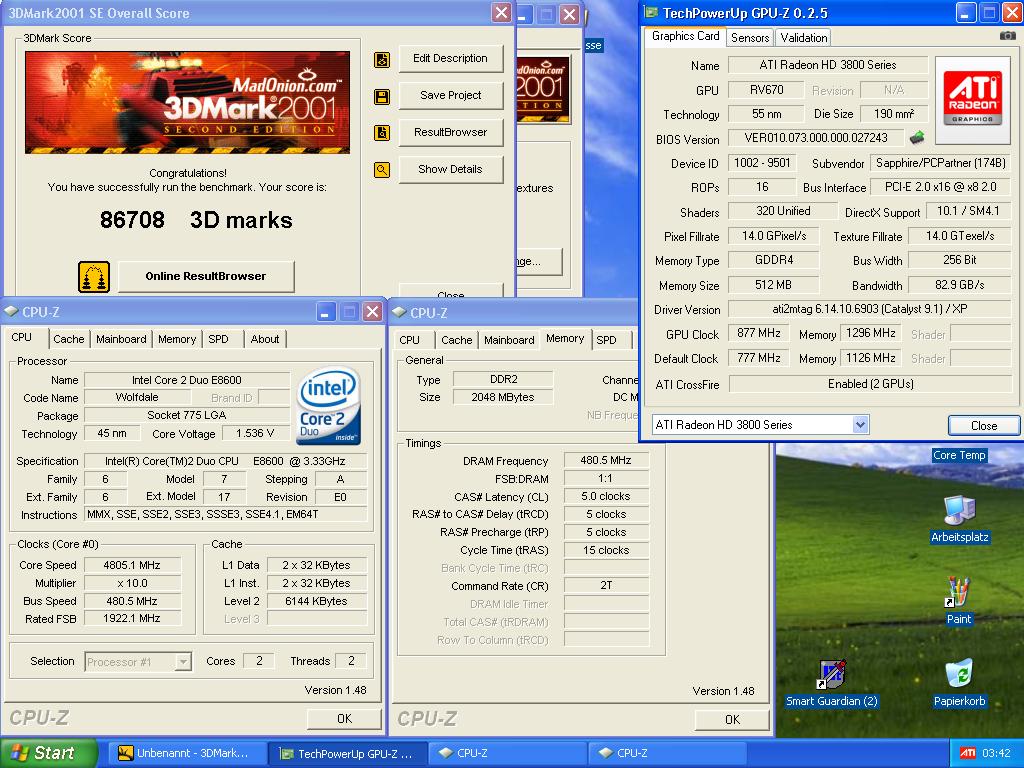The height and width of the screenshot is (768, 1024).
Task: Open the Processor #1 selection dropdown
Action: coord(184,662)
